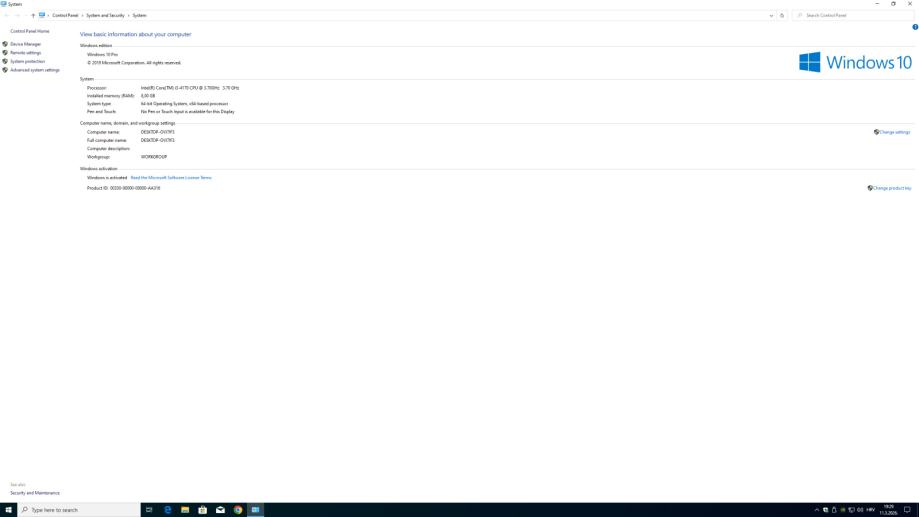Open the Windows Start menu

[8, 510]
